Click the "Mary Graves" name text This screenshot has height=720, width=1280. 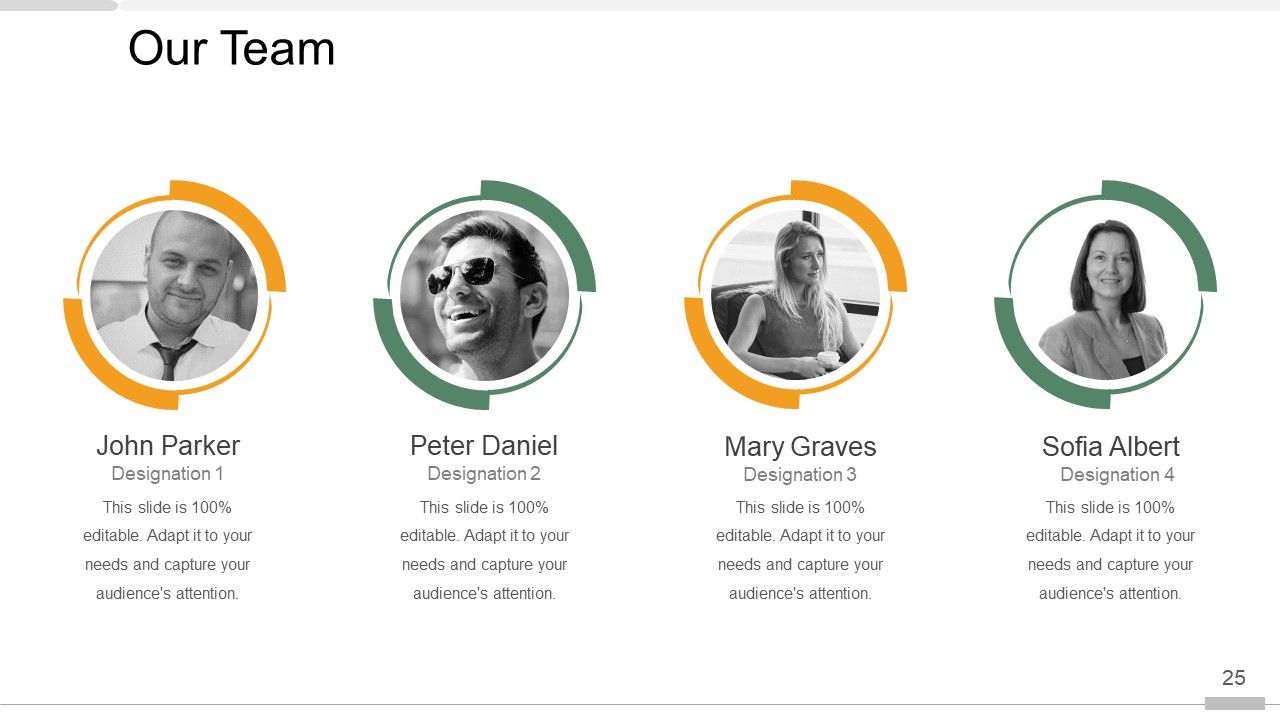coord(800,446)
